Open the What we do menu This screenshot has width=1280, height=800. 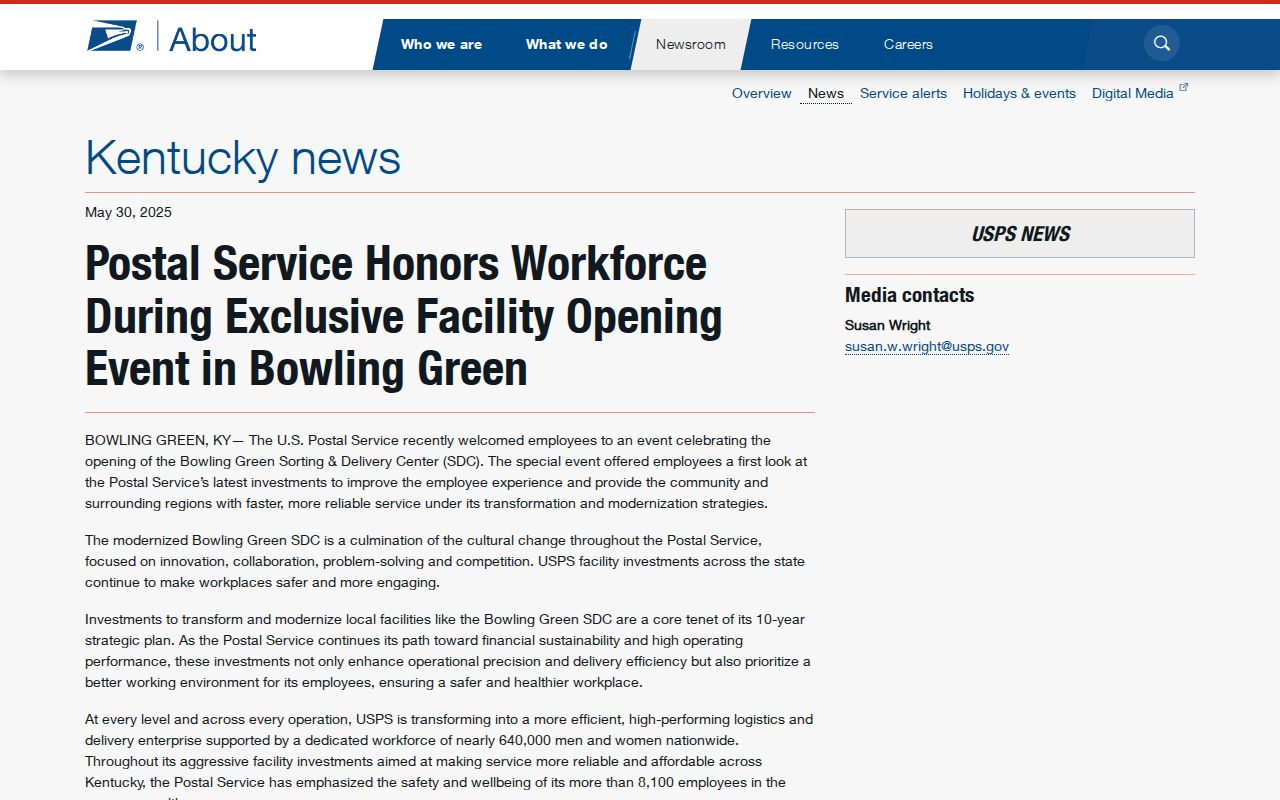[567, 44]
